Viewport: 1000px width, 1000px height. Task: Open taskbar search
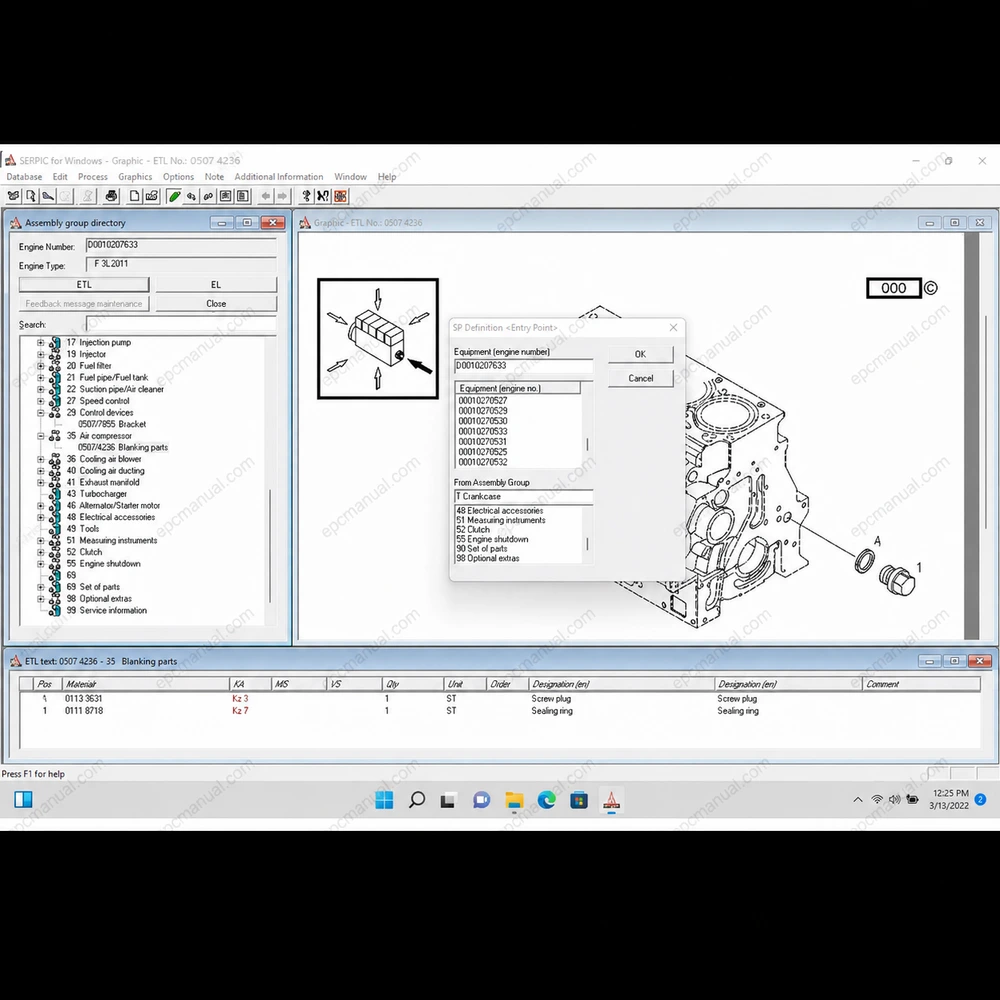pyautogui.click(x=417, y=799)
